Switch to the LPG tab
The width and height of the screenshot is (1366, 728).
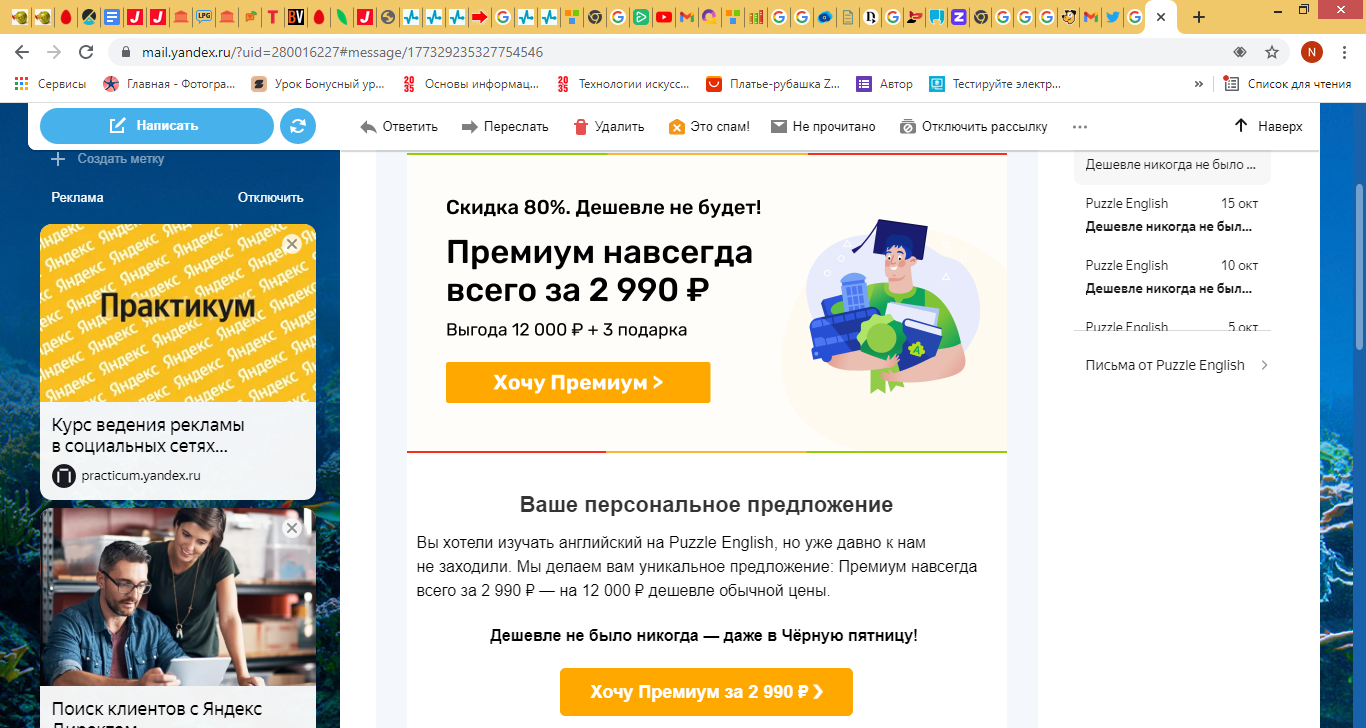(203, 17)
